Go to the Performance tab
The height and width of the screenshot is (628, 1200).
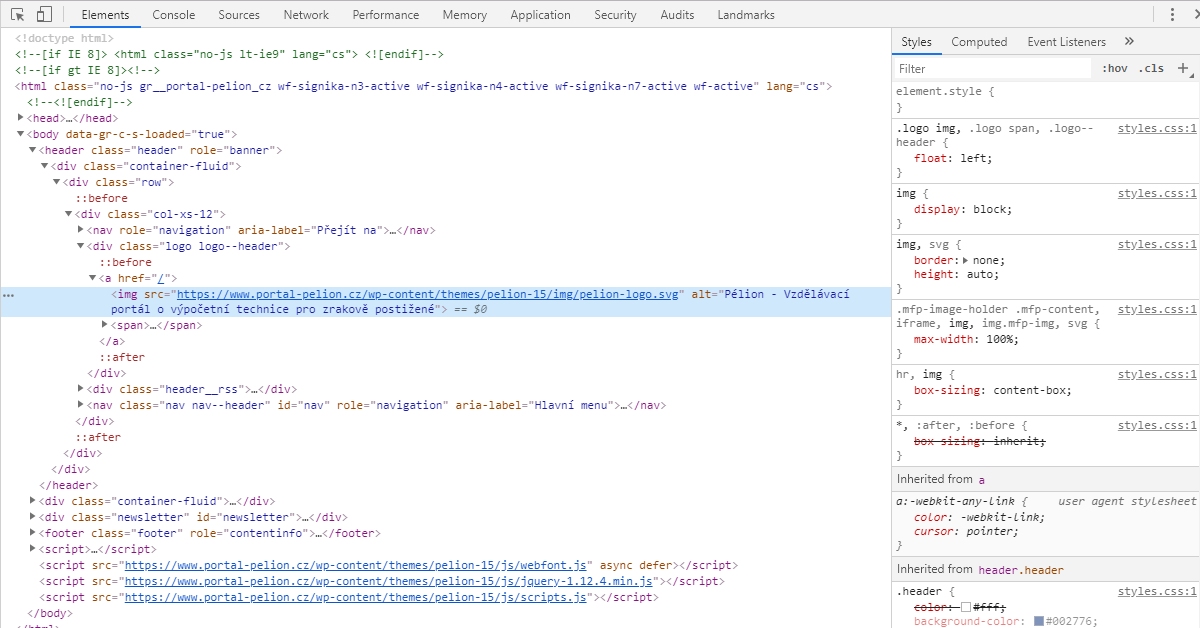(386, 15)
